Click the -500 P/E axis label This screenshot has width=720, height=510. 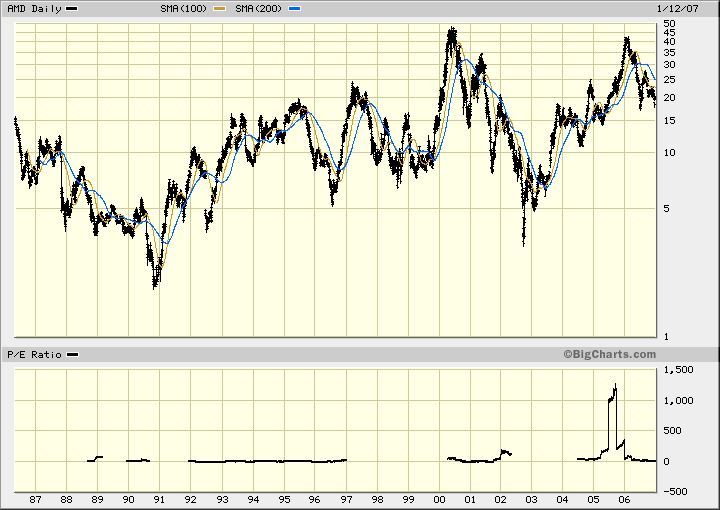(x=675, y=492)
